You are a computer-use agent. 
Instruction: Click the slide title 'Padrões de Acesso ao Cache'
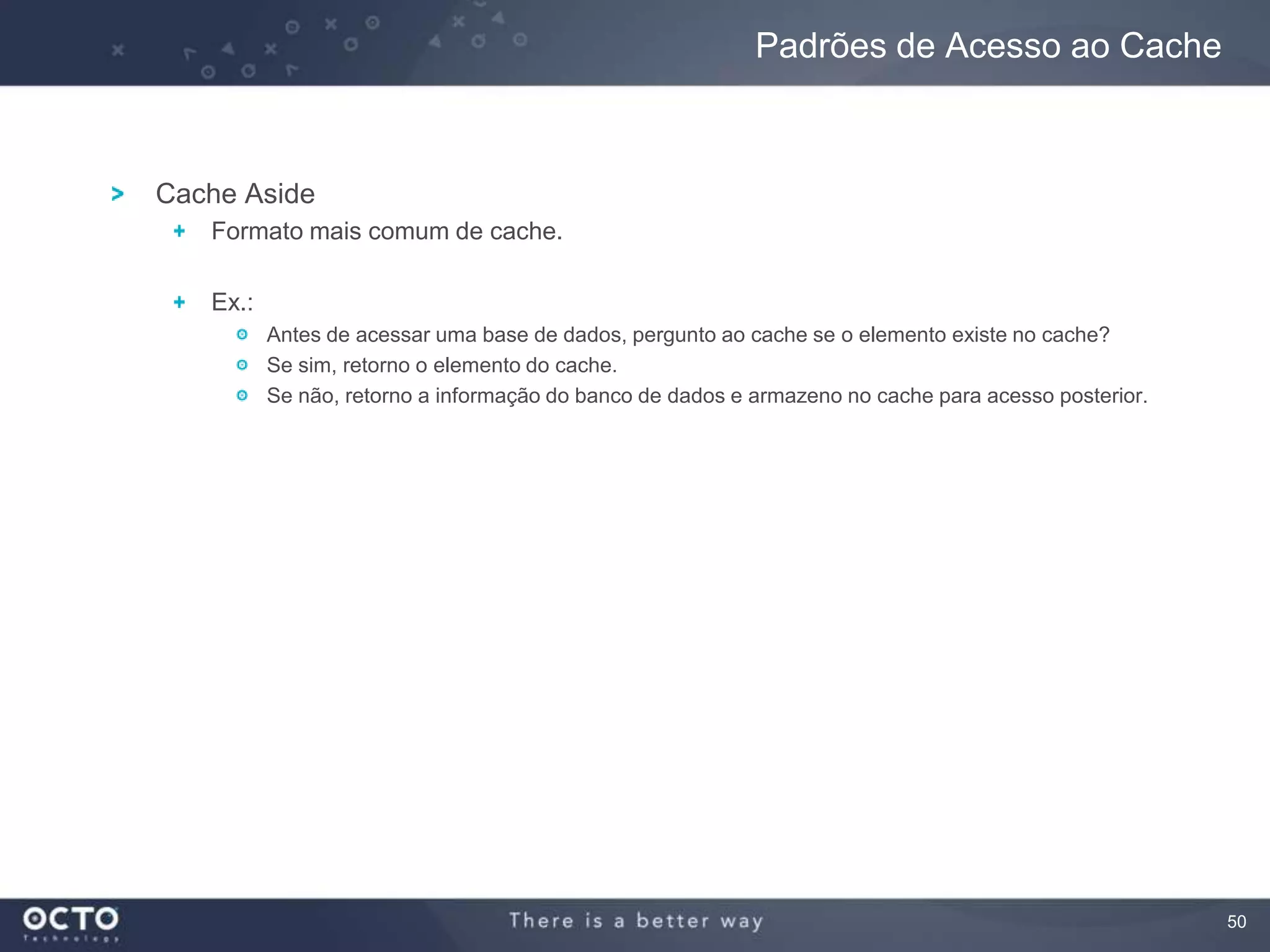988,46
